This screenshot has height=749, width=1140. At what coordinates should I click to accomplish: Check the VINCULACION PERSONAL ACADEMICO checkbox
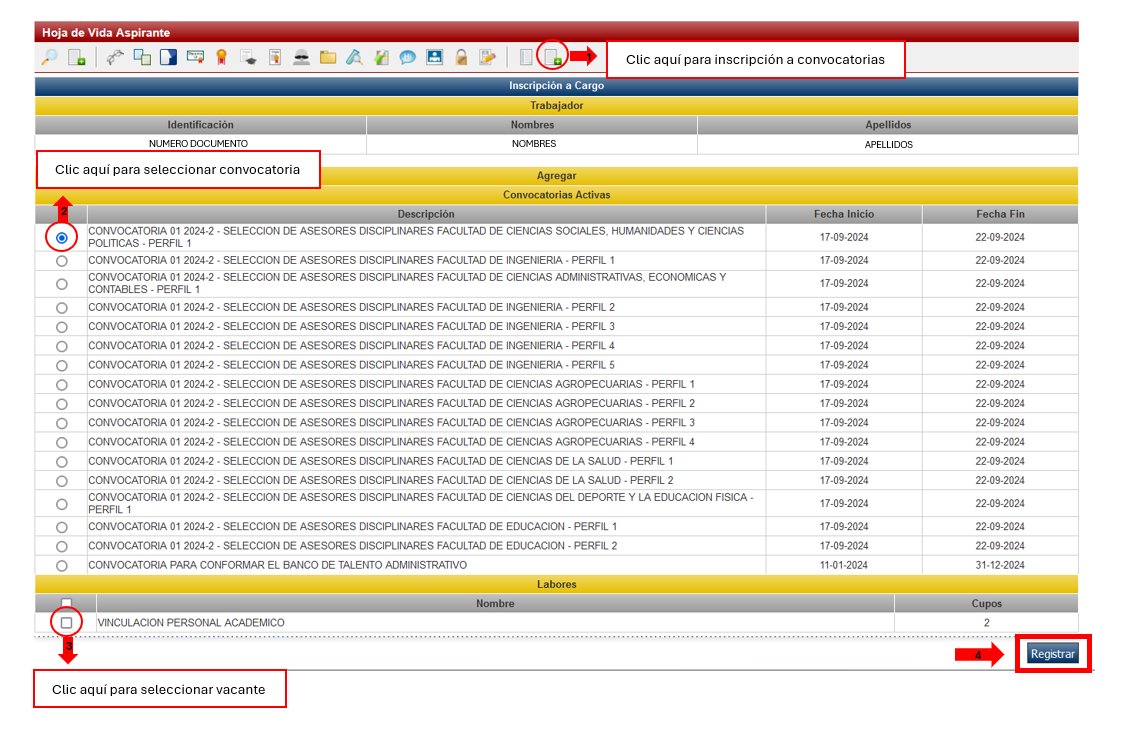tap(66, 623)
